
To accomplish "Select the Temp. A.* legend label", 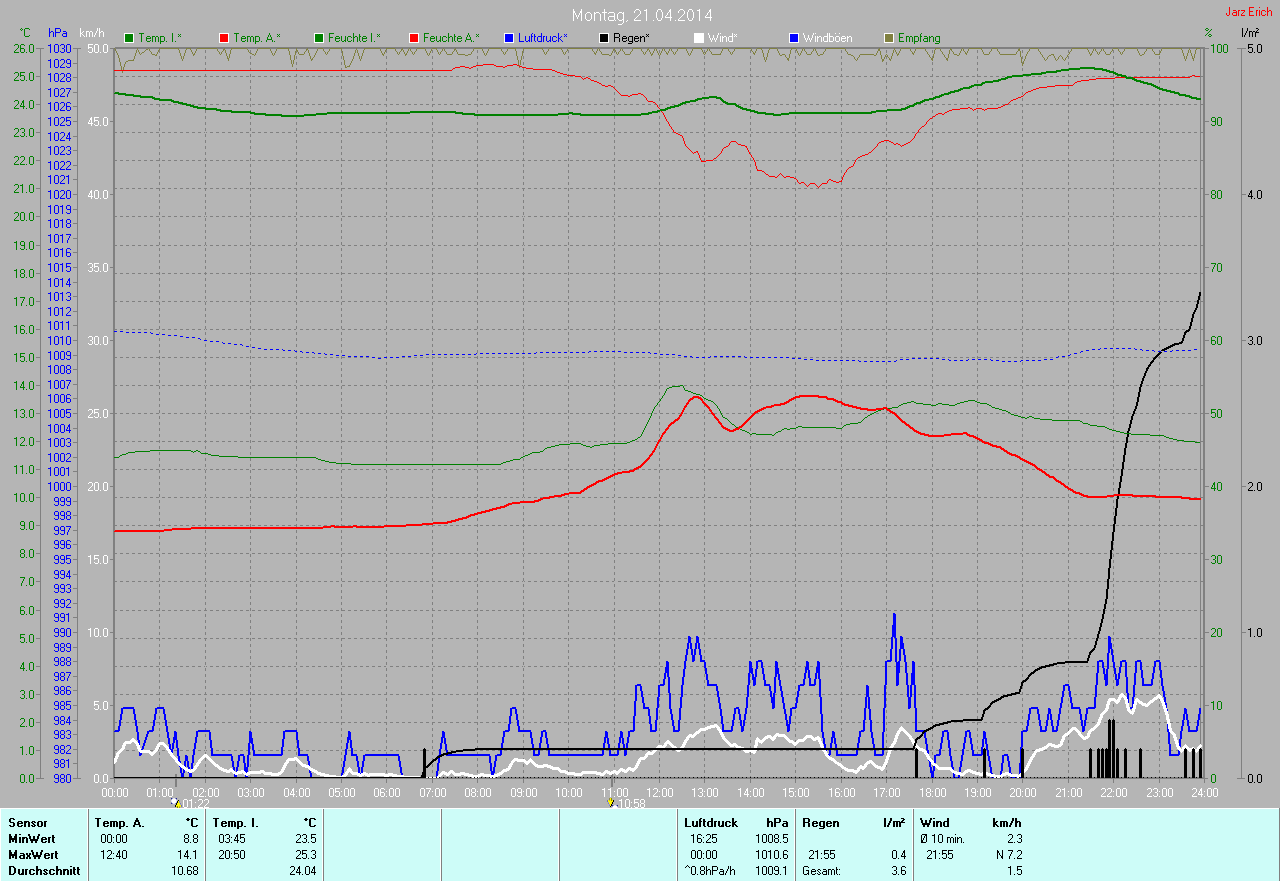I will (x=257, y=38).
